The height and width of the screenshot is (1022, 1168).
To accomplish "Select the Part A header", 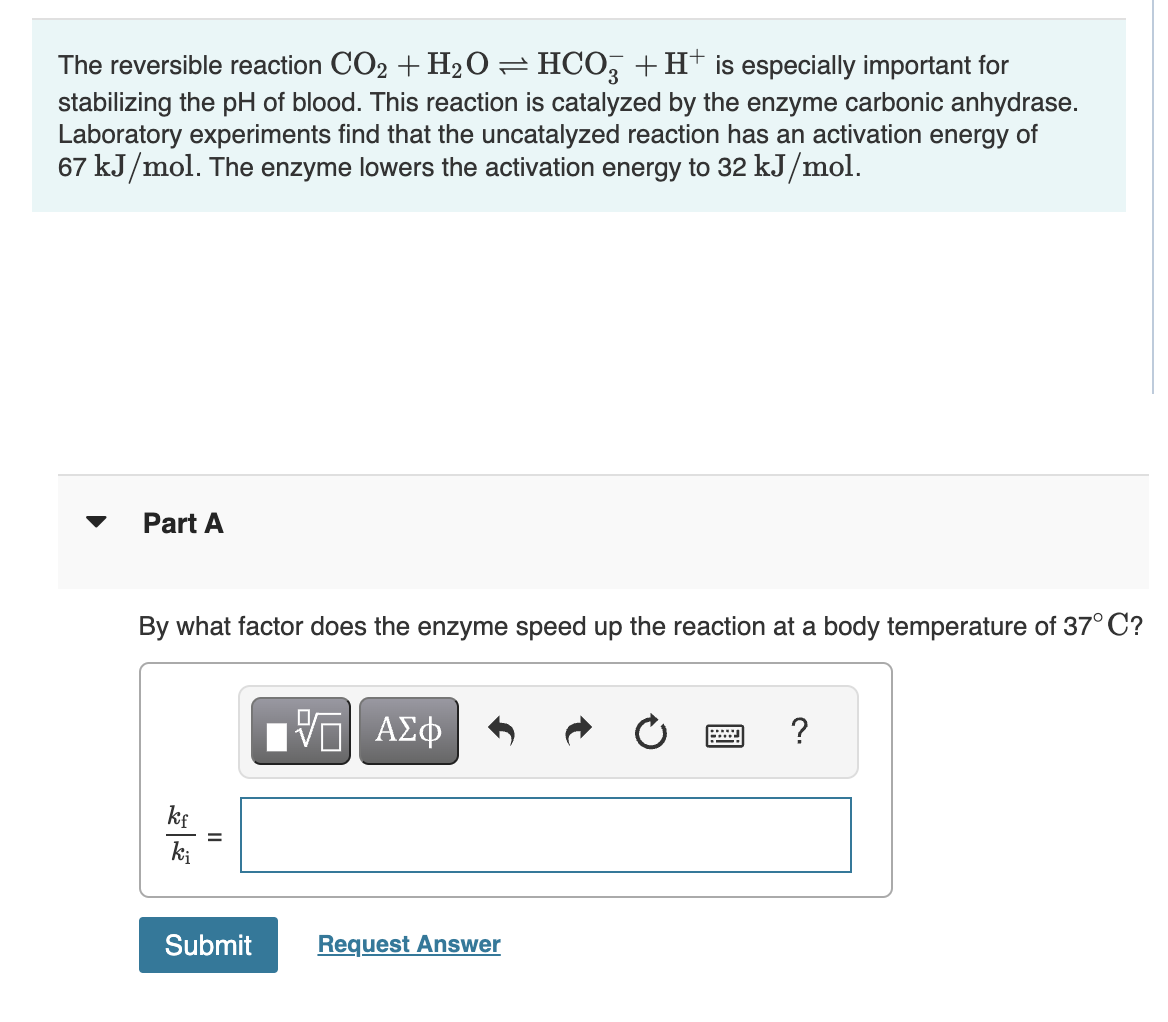I will click(183, 523).
